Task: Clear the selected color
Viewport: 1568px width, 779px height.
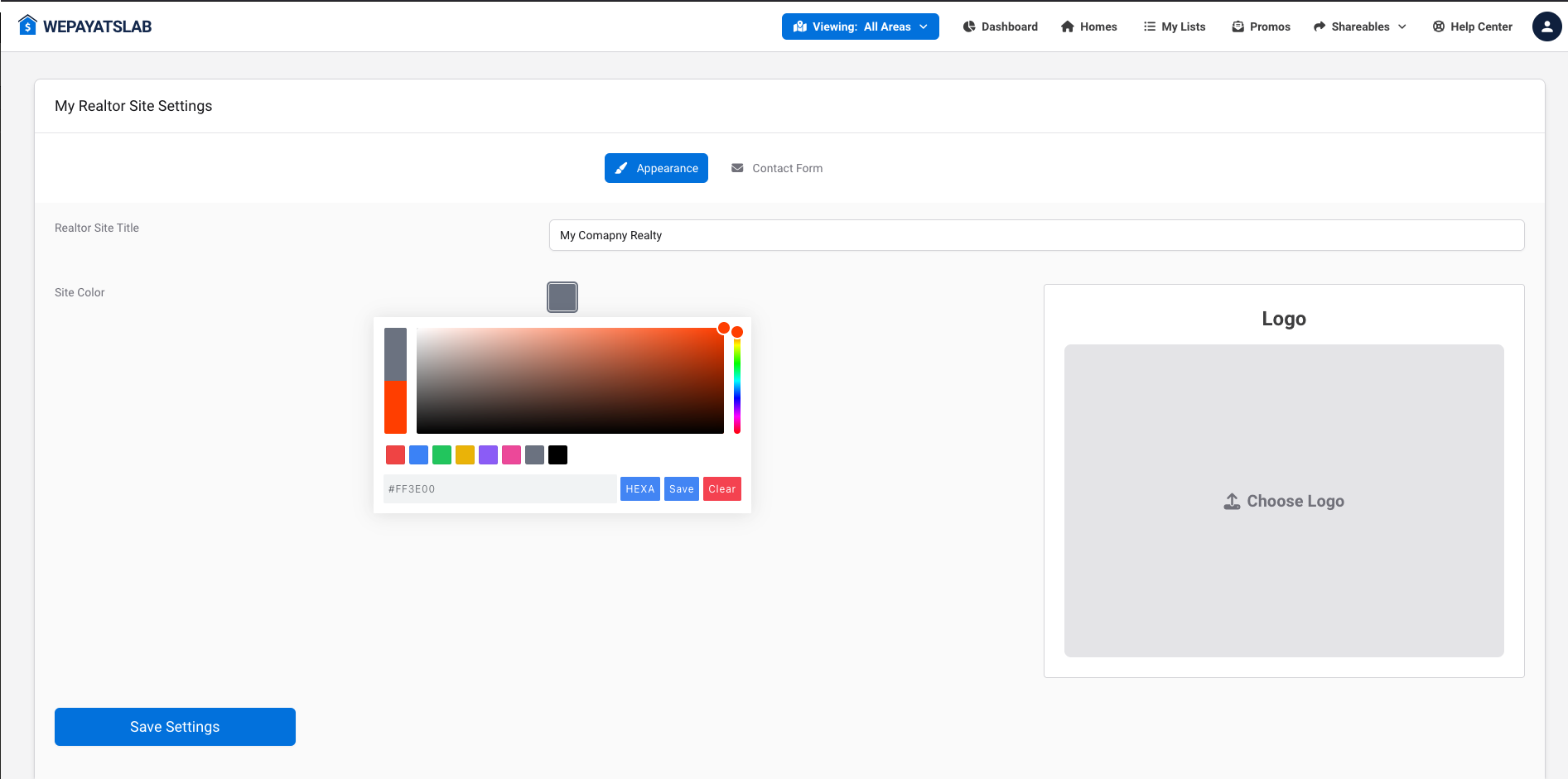Action: (722, 489)
